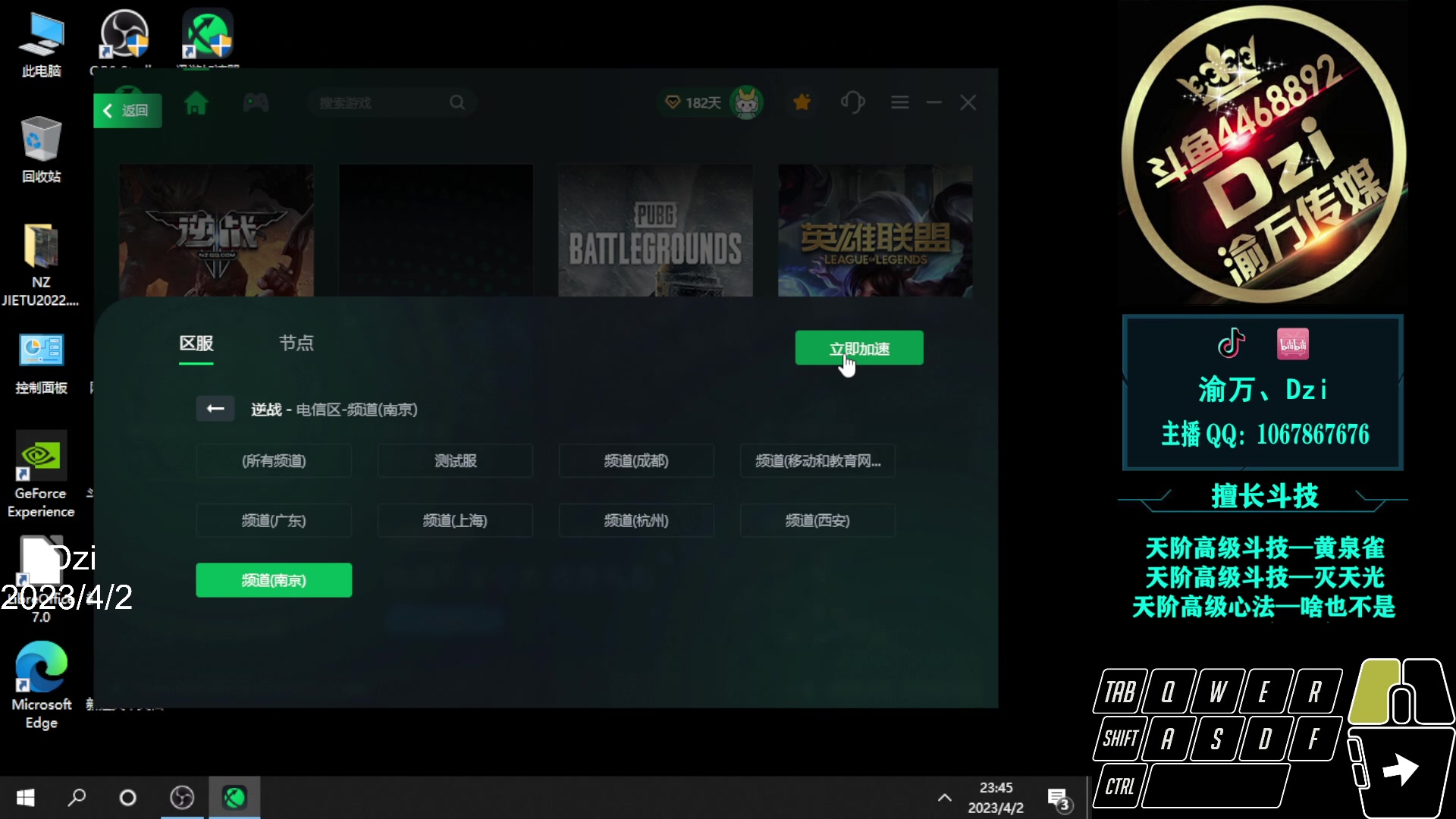This screenshot has height=819, width=1456.
Task: Select the 频道(上海) option
Action: point(455,521)
